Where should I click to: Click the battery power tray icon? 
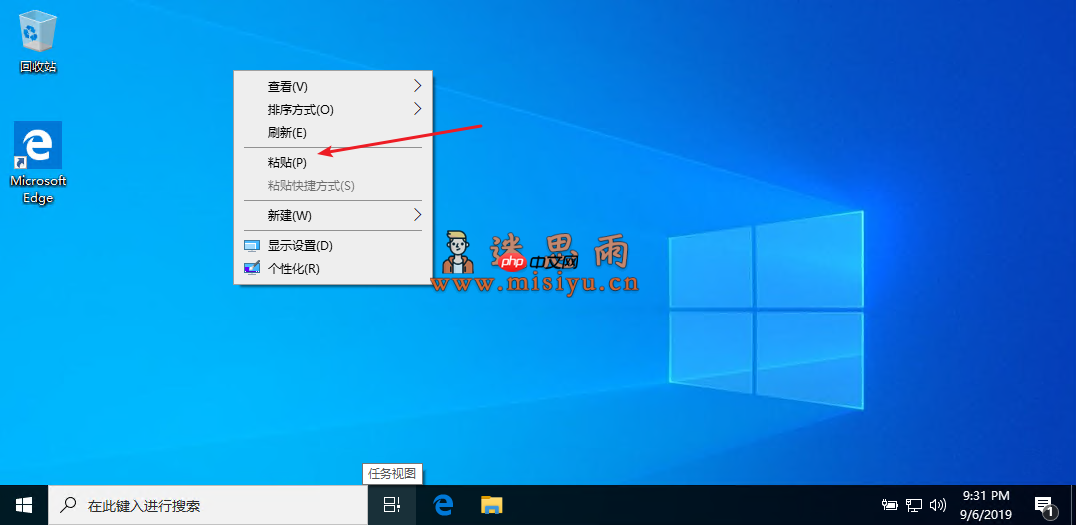tap(889, 506)
